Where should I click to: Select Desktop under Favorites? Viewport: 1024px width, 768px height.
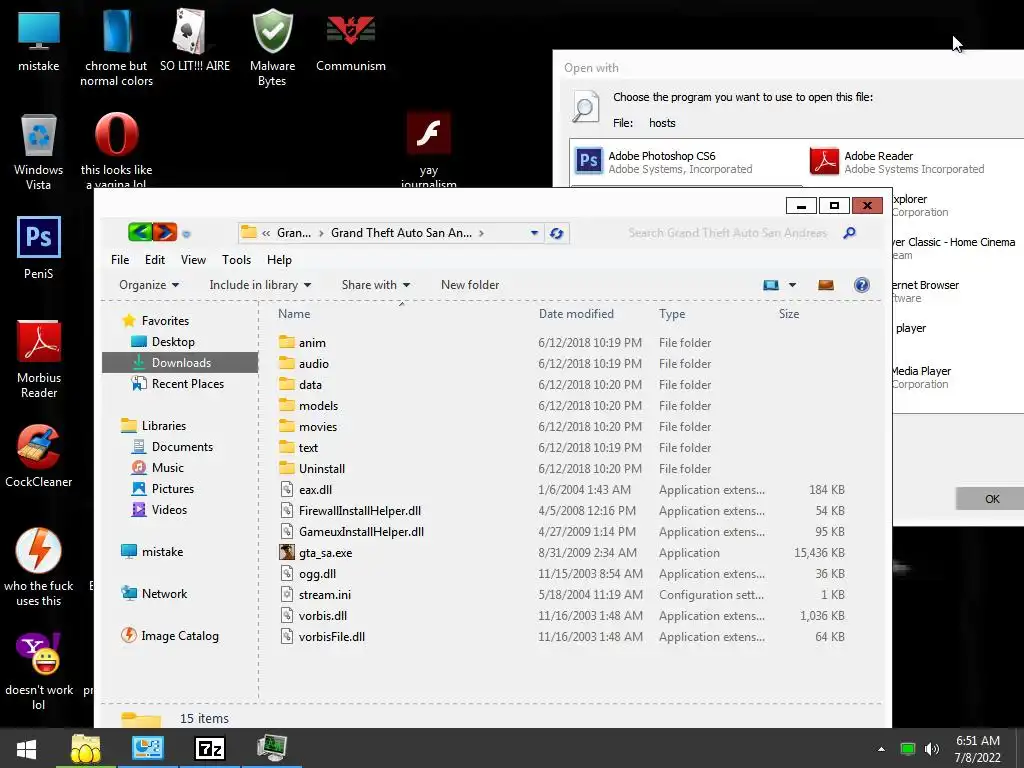[173, 342]
